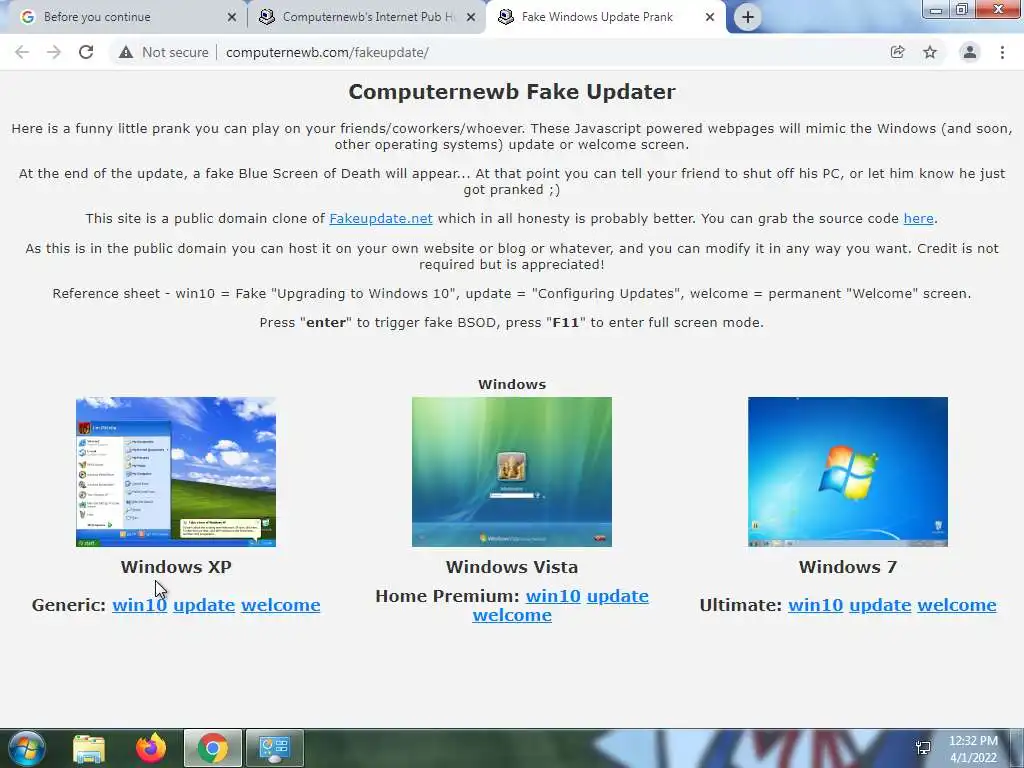Launch File Explorer from taskbar

pos(89,748)
